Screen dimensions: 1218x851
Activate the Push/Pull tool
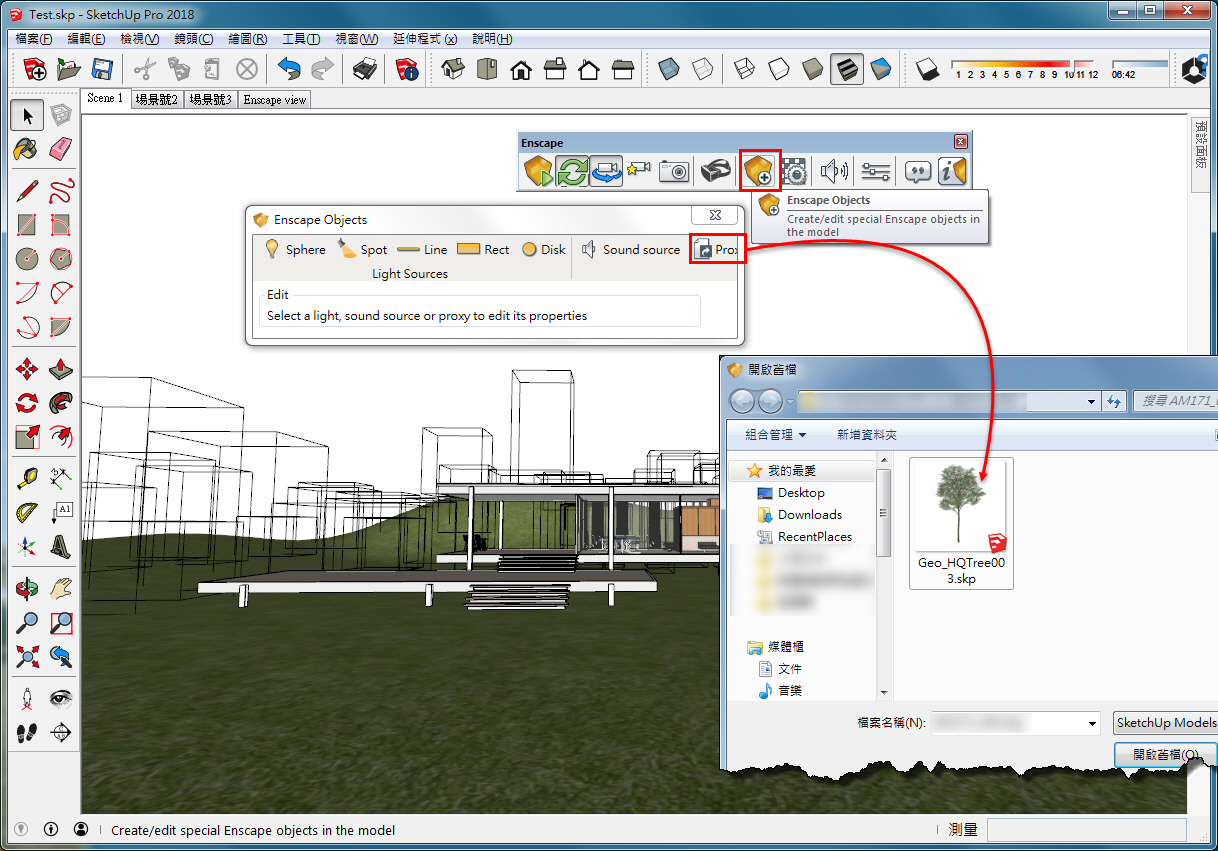(61, 369)
